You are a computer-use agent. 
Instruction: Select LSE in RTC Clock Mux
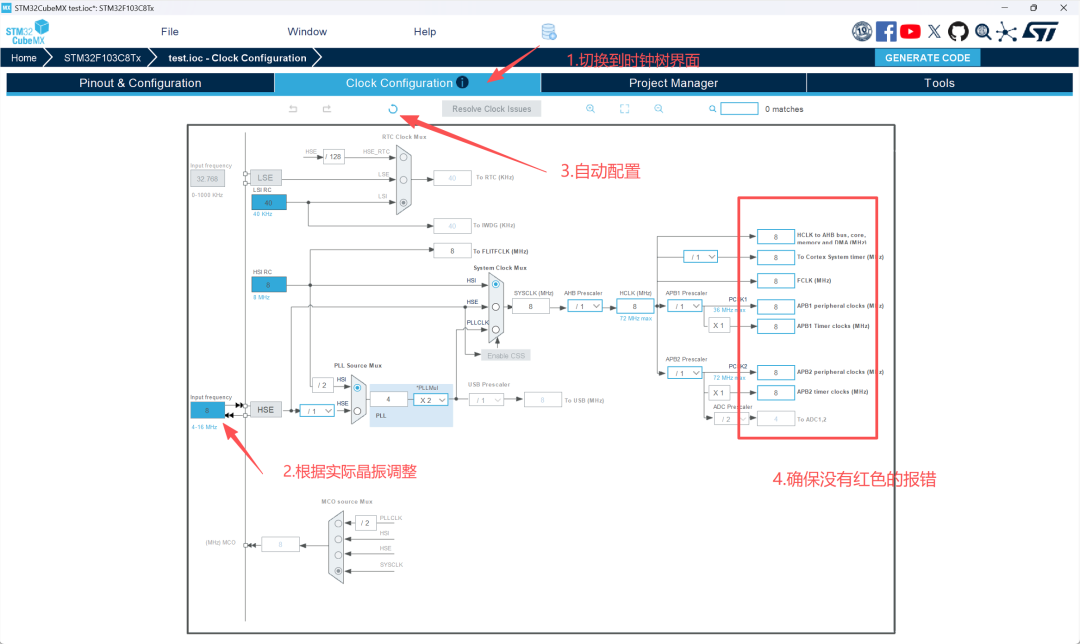[x=403, y=180]
